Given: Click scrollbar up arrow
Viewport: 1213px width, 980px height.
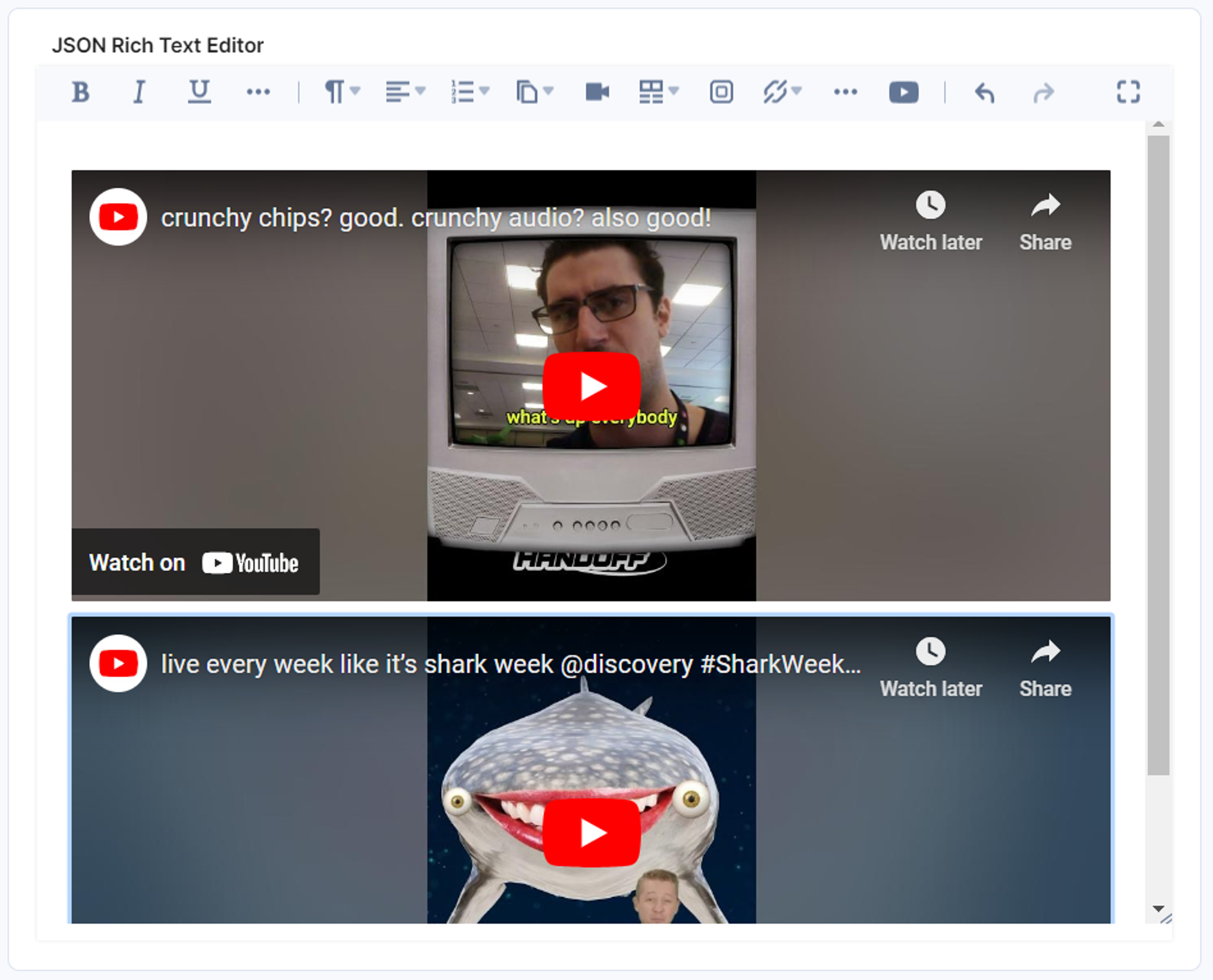Looking at the screenshot, I should (x=1158, y=125).
